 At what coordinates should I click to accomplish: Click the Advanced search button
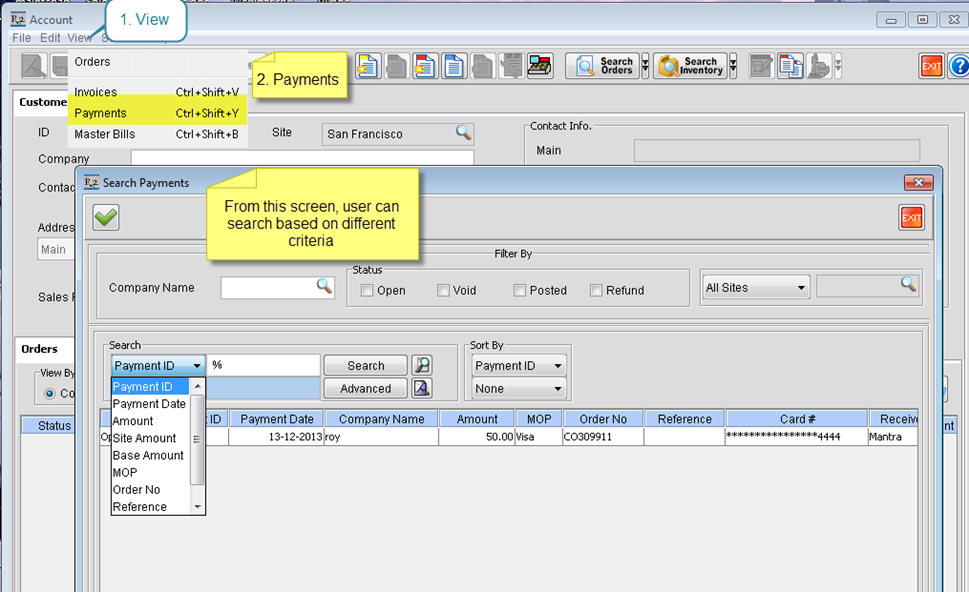(x=365, y=389)
